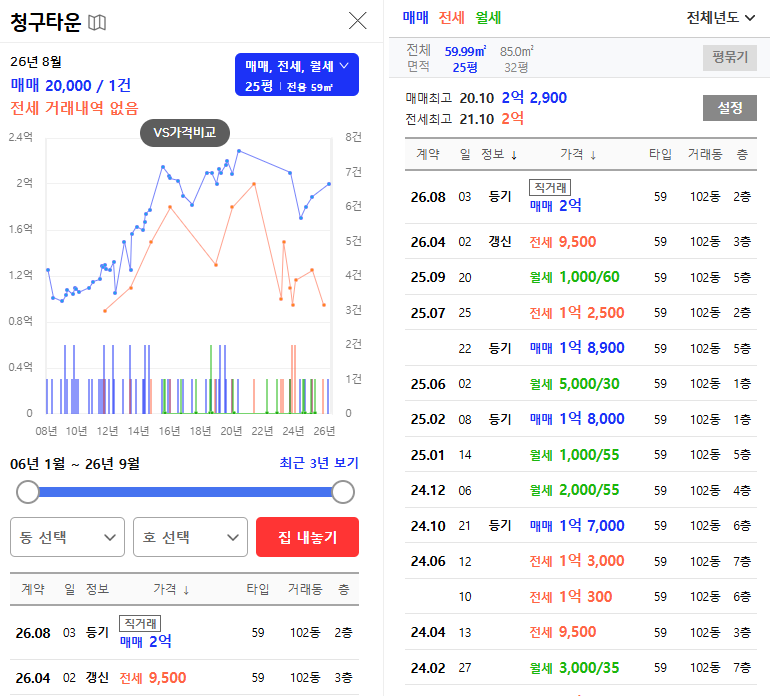Image resolution: width=770 pixels, height=696 pixels.
Task: Select the 월세 5,000/30 row
Action: (580, 383)
